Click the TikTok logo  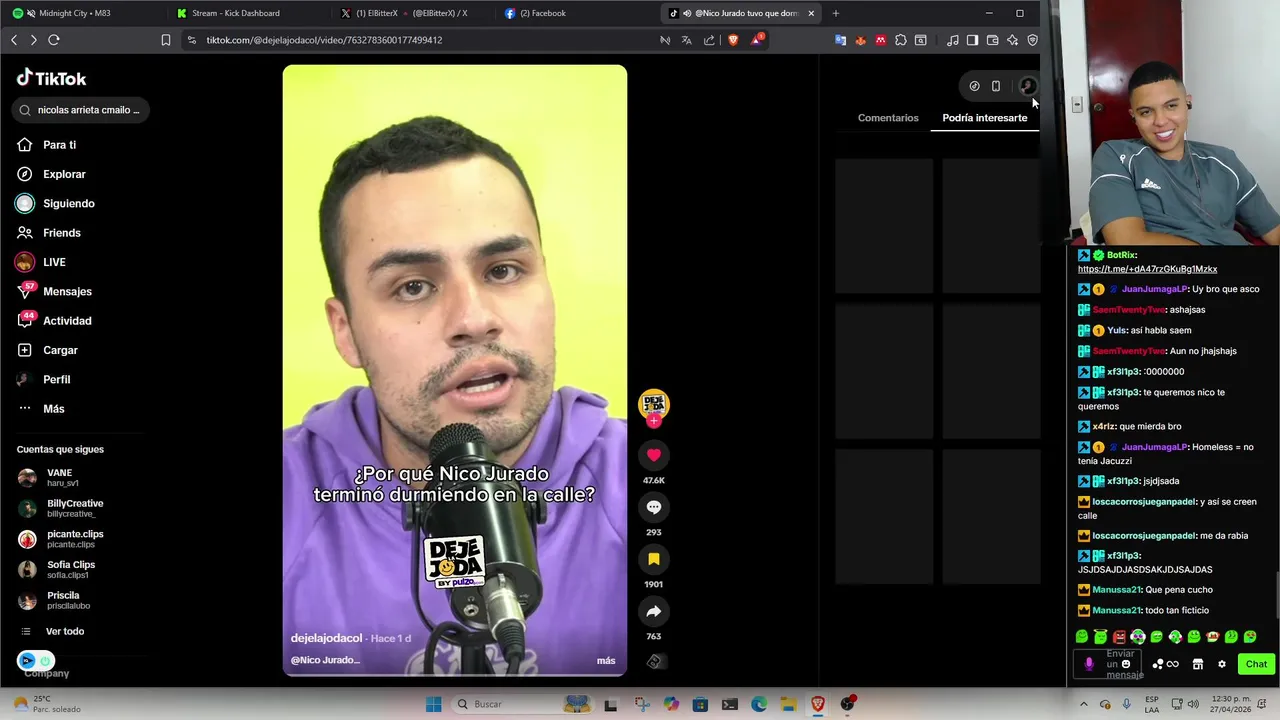51,78
